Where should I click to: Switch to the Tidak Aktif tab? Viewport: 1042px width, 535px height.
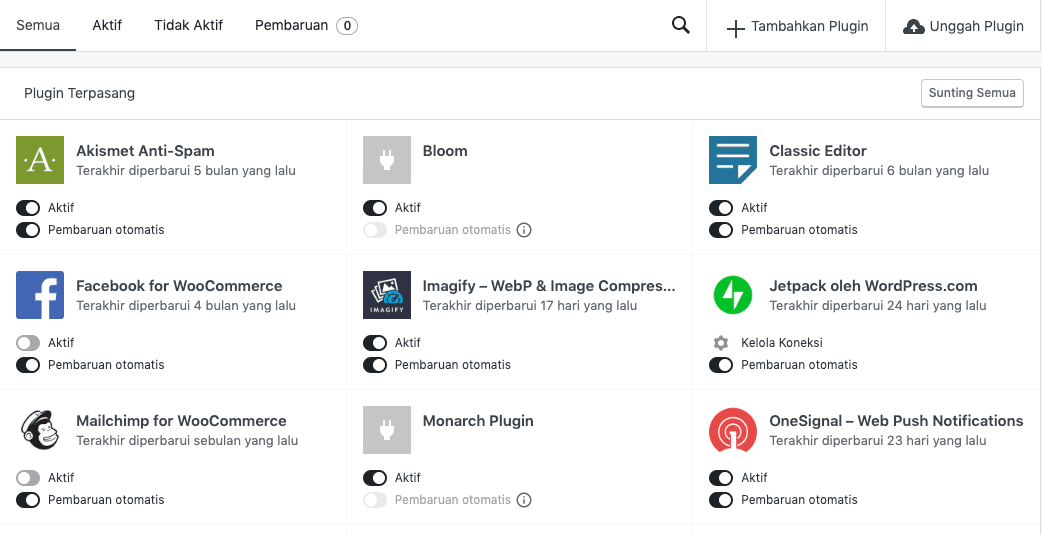click(189, 25)
